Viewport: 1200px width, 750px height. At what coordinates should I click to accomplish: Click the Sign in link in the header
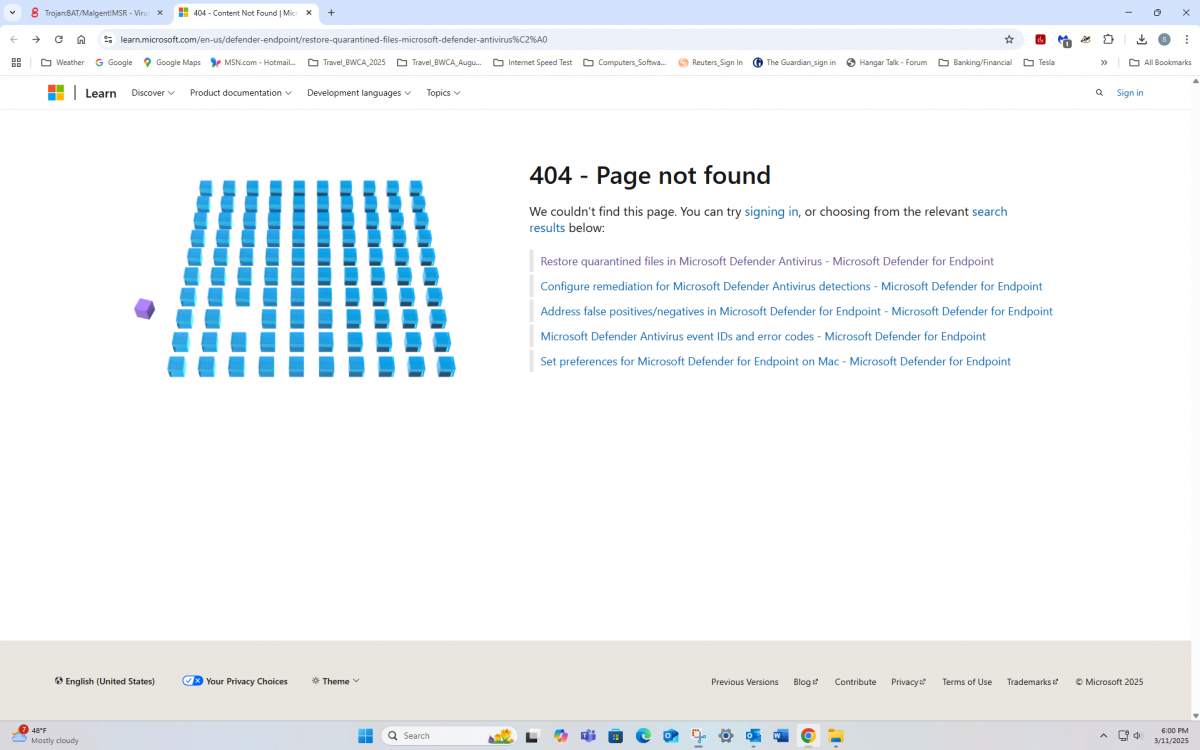click(1130, 93)
